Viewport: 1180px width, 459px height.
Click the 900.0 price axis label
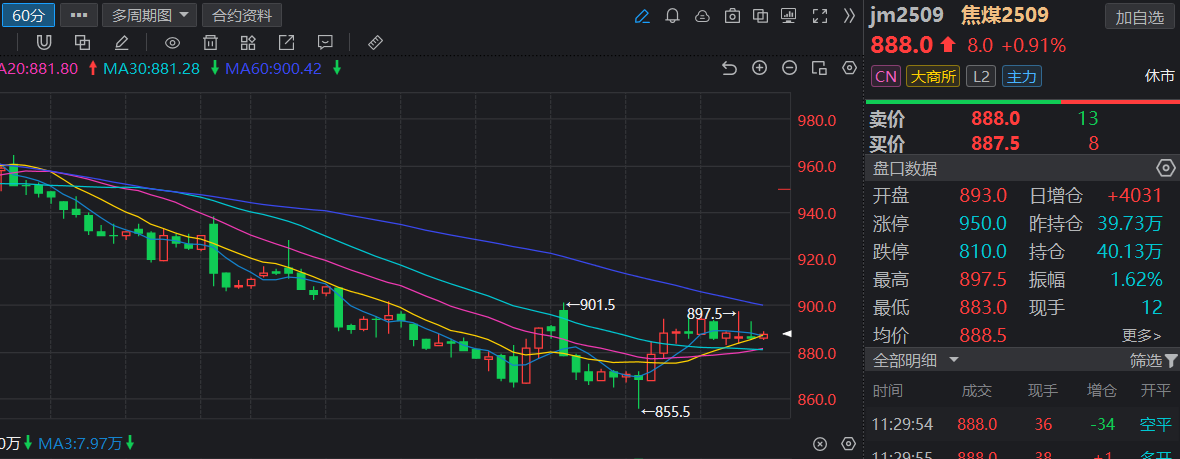(x=817, y=306)
